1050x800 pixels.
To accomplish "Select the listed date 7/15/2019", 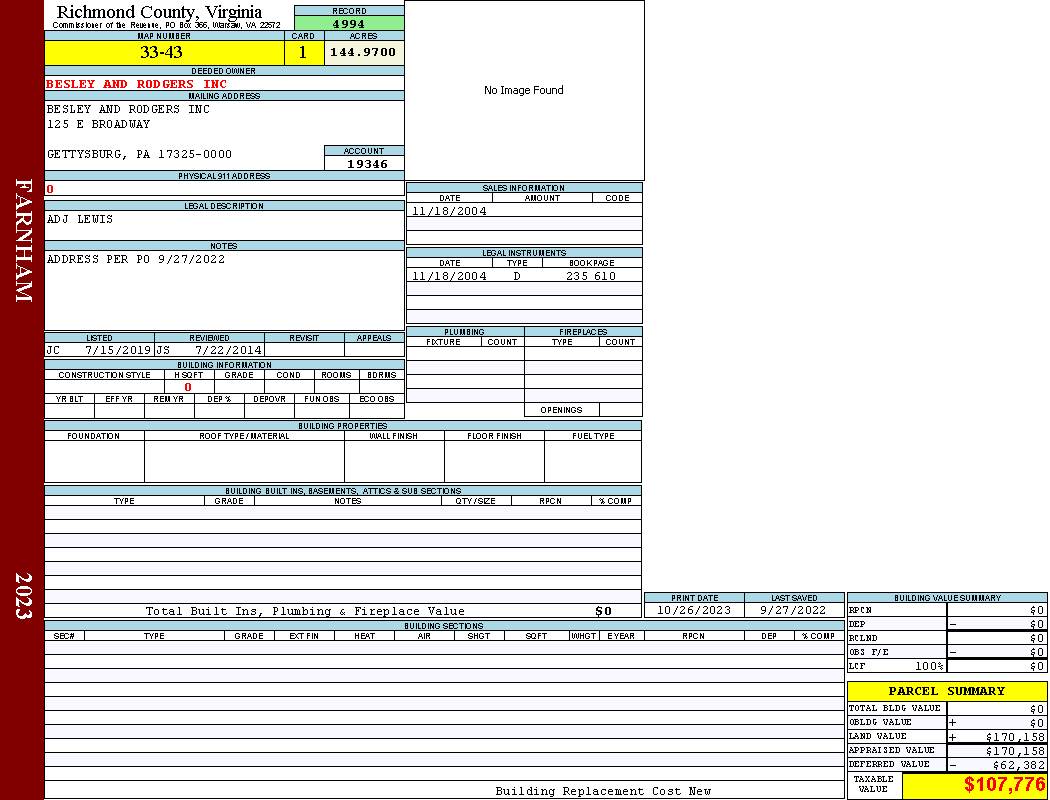I will tap(117, 351).
